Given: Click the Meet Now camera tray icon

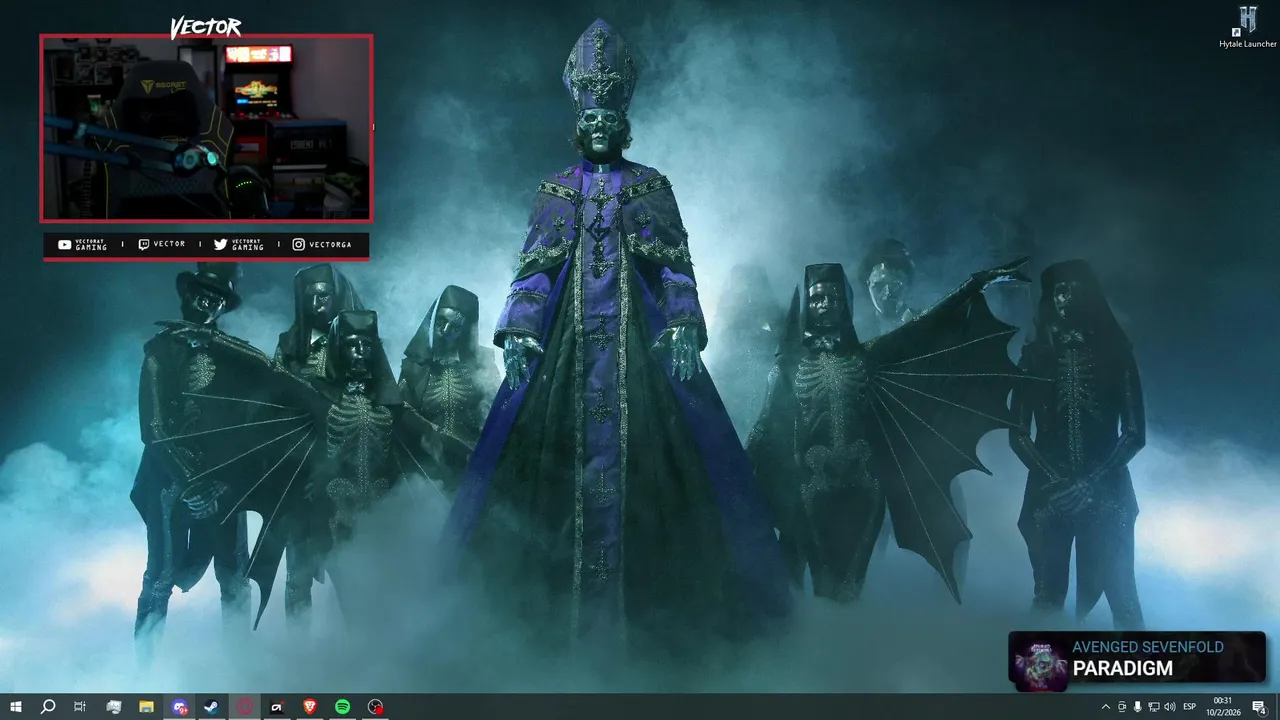Looking at the screenshot, I should click(x=1122, y=707).
